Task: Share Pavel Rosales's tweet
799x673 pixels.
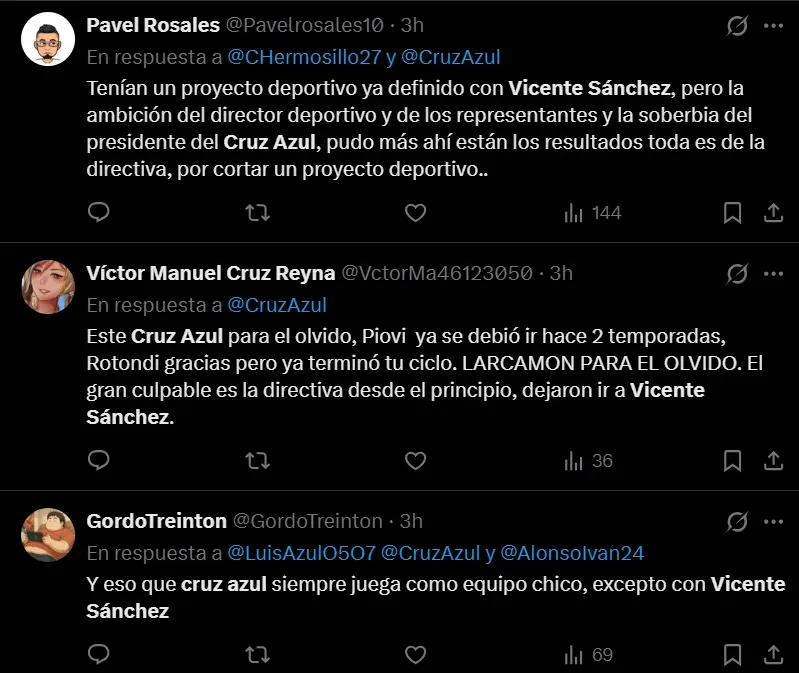Action: click(773, 212)
